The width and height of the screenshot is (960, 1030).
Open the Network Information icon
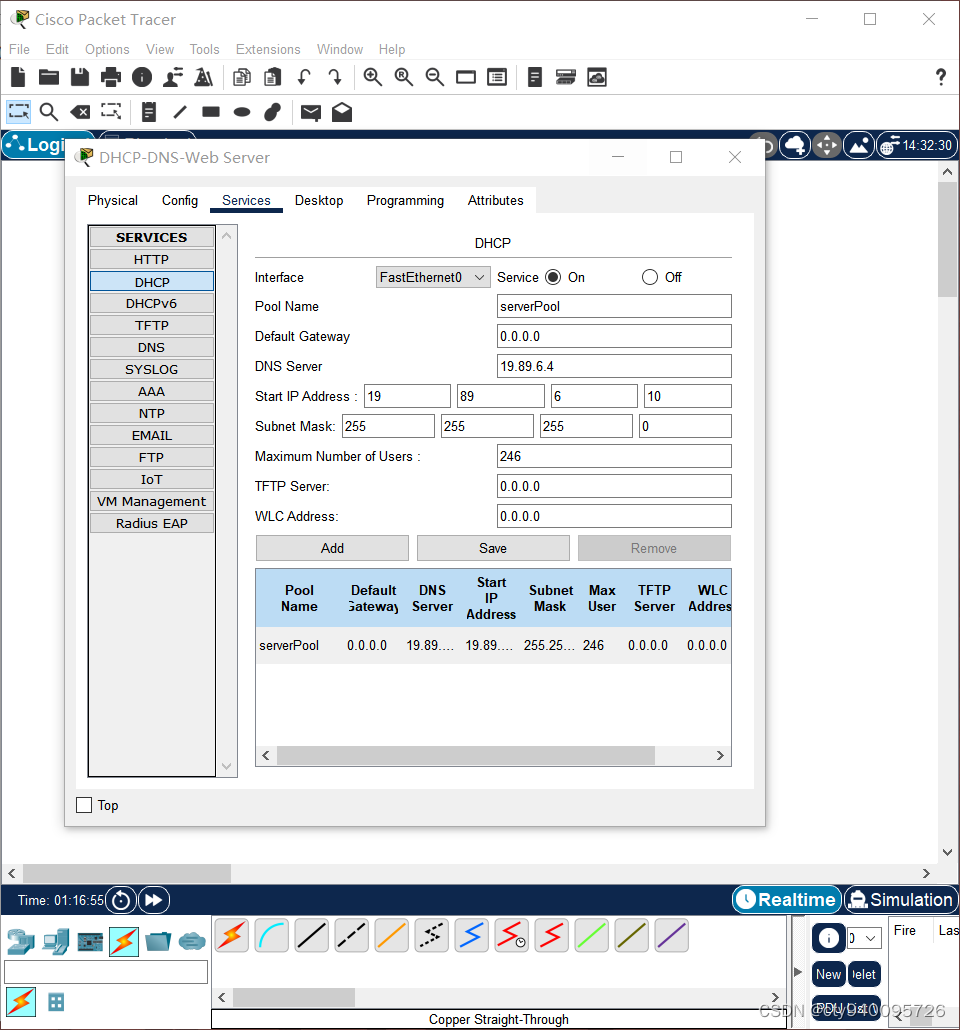tap(142, 78)
